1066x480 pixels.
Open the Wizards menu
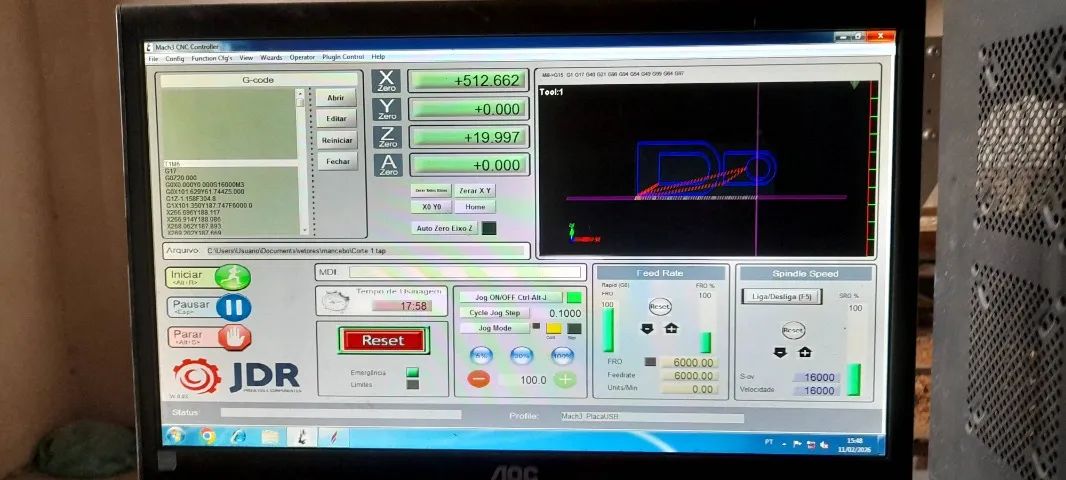pyautogui.click(x=271, y=58)
